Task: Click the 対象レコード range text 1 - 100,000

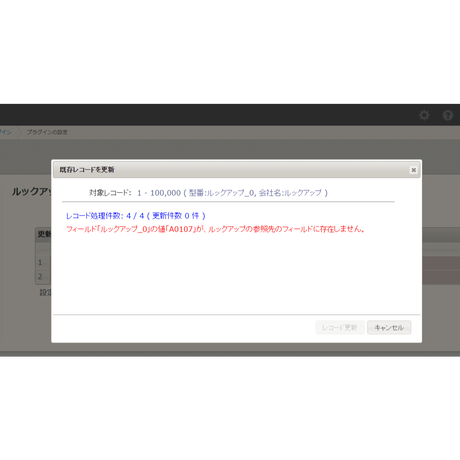Action: click(x=159, y=193)
